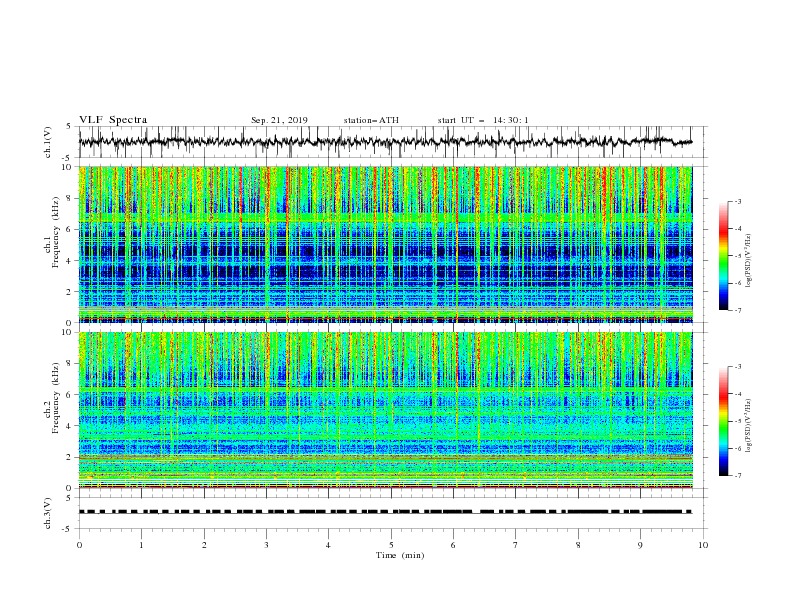
Task: Click the "8" kHz tick of ch.1 spectrogram
Action: coord(70,198)
